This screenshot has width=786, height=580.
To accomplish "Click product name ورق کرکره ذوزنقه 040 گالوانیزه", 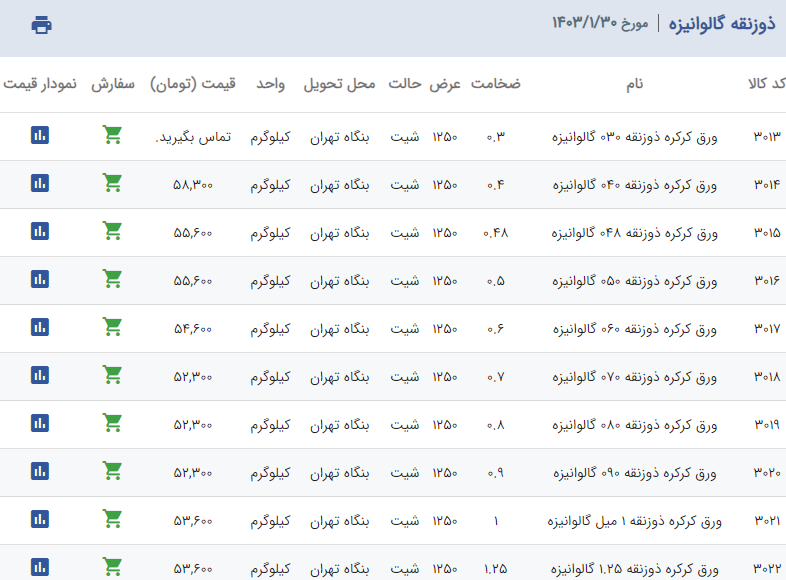I will (635, 184).
